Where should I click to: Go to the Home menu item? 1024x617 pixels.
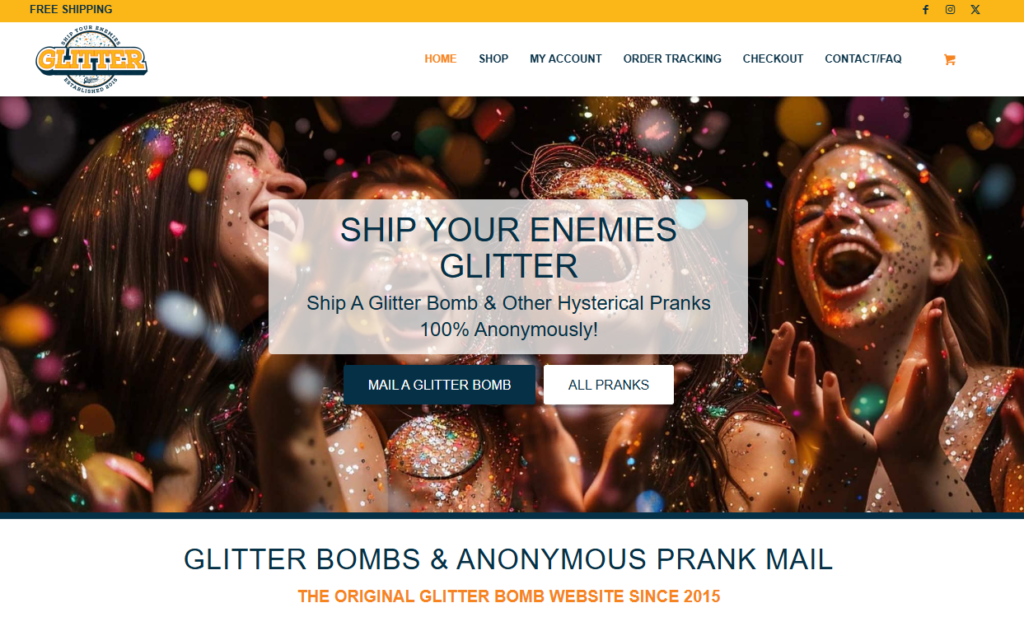[440, 59]
